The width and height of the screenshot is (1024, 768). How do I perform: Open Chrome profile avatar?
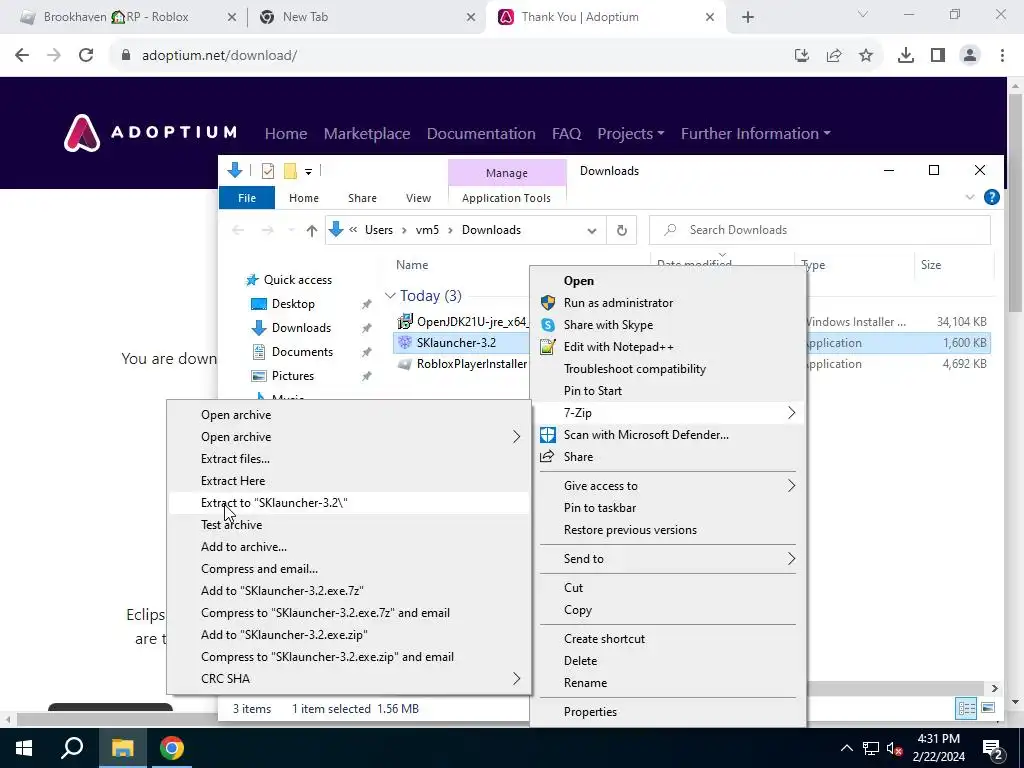coord(970,56)
